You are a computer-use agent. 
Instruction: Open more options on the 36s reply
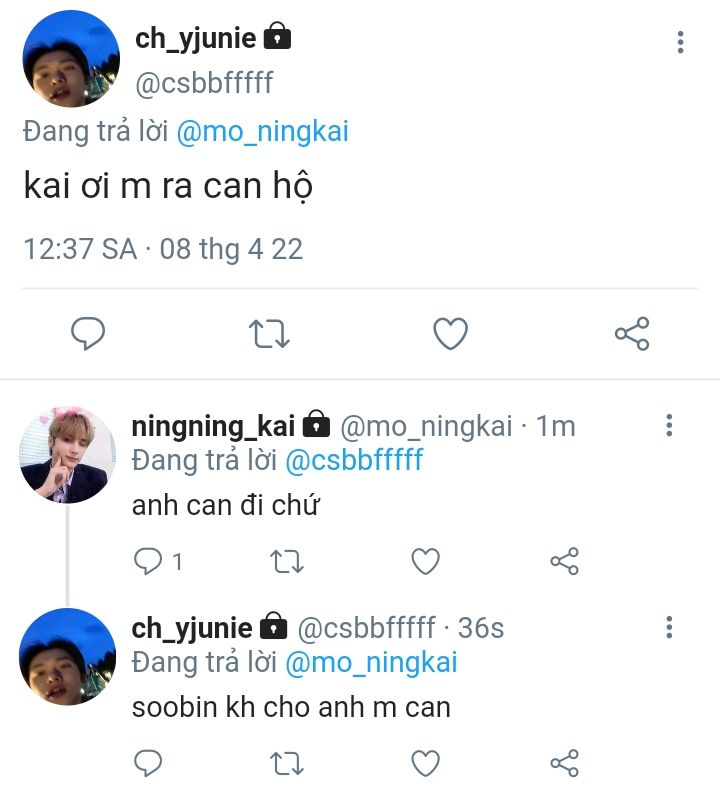pyautogui.click(x=669, y=628)
